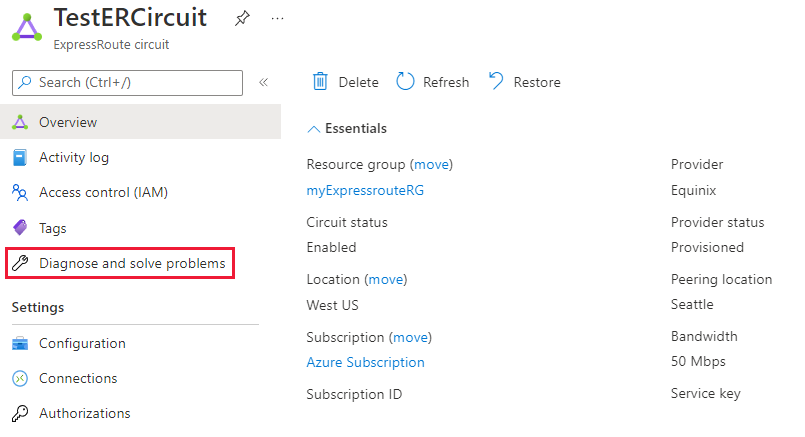Select Overview in the left menu
Image resolution: width=805 pixels, height=437 pixels.
tap(68, 123)
